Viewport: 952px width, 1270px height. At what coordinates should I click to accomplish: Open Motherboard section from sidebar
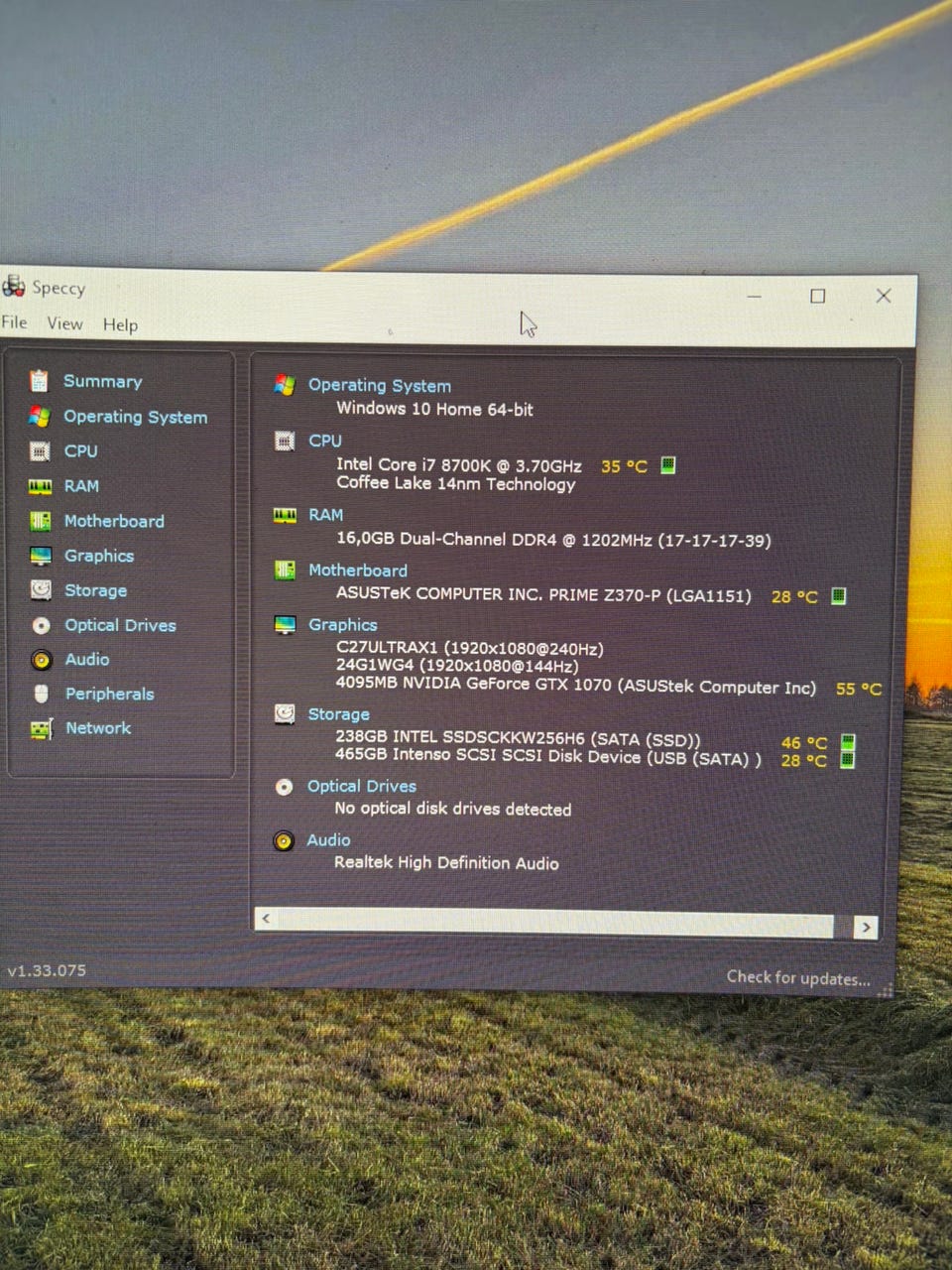[x=114, y=521]
